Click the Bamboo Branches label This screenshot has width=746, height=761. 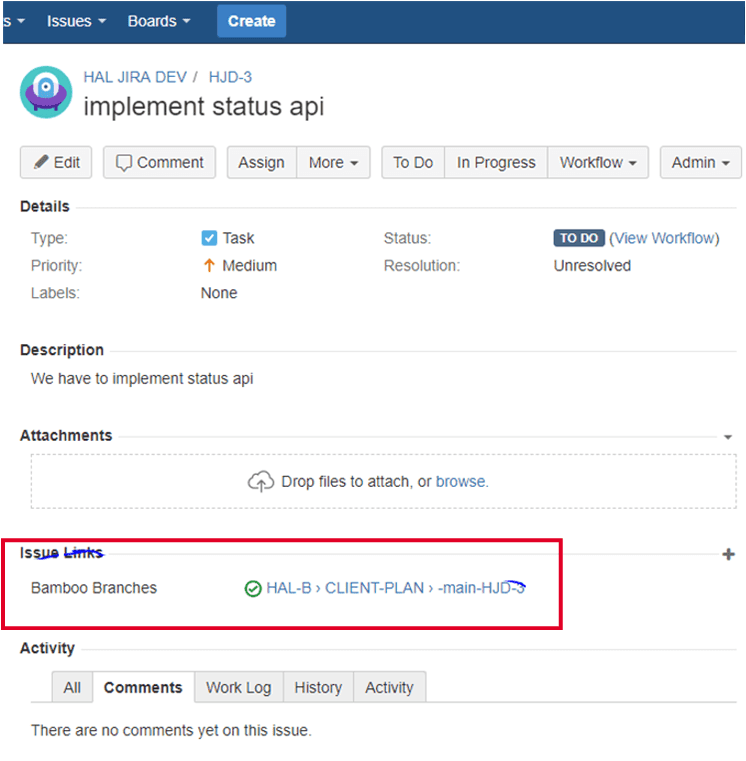[x=94, y=588]
